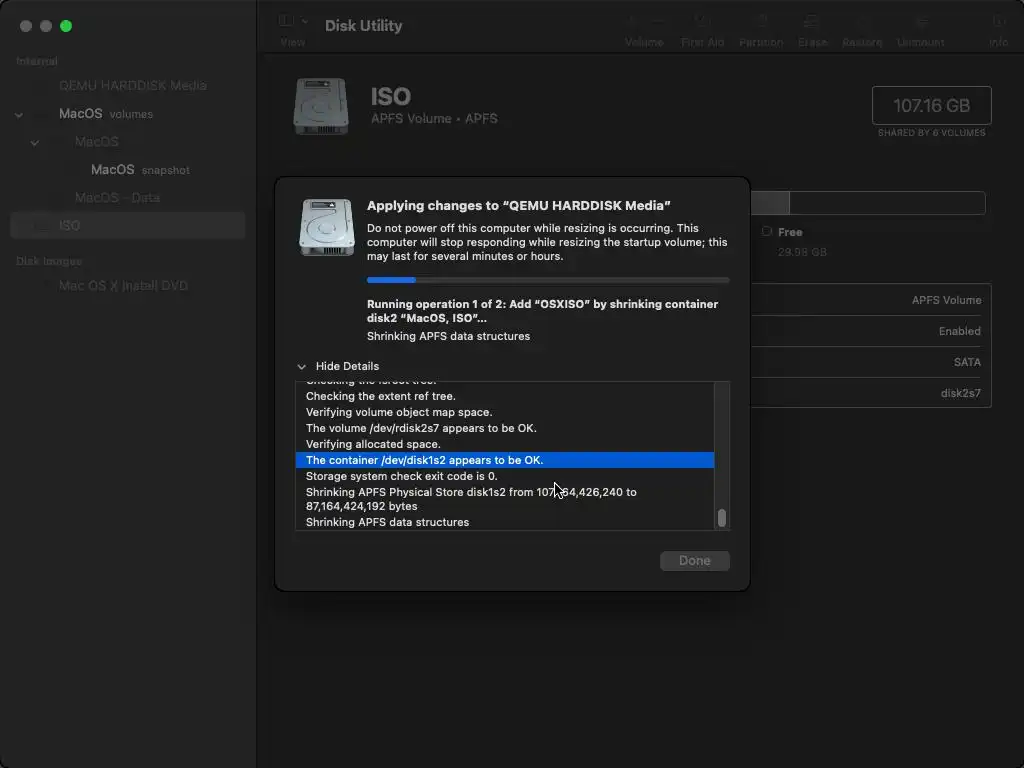Click the 'APFS Volume • APFS' subtitle

click(434, 118)
